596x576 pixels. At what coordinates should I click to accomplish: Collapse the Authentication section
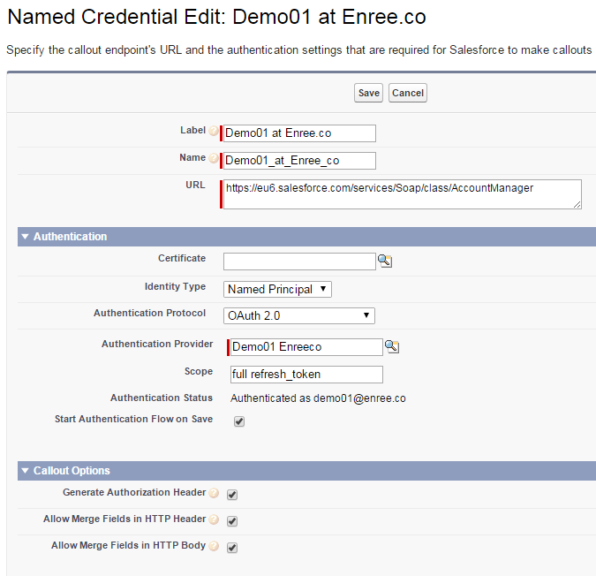point(25,236)
